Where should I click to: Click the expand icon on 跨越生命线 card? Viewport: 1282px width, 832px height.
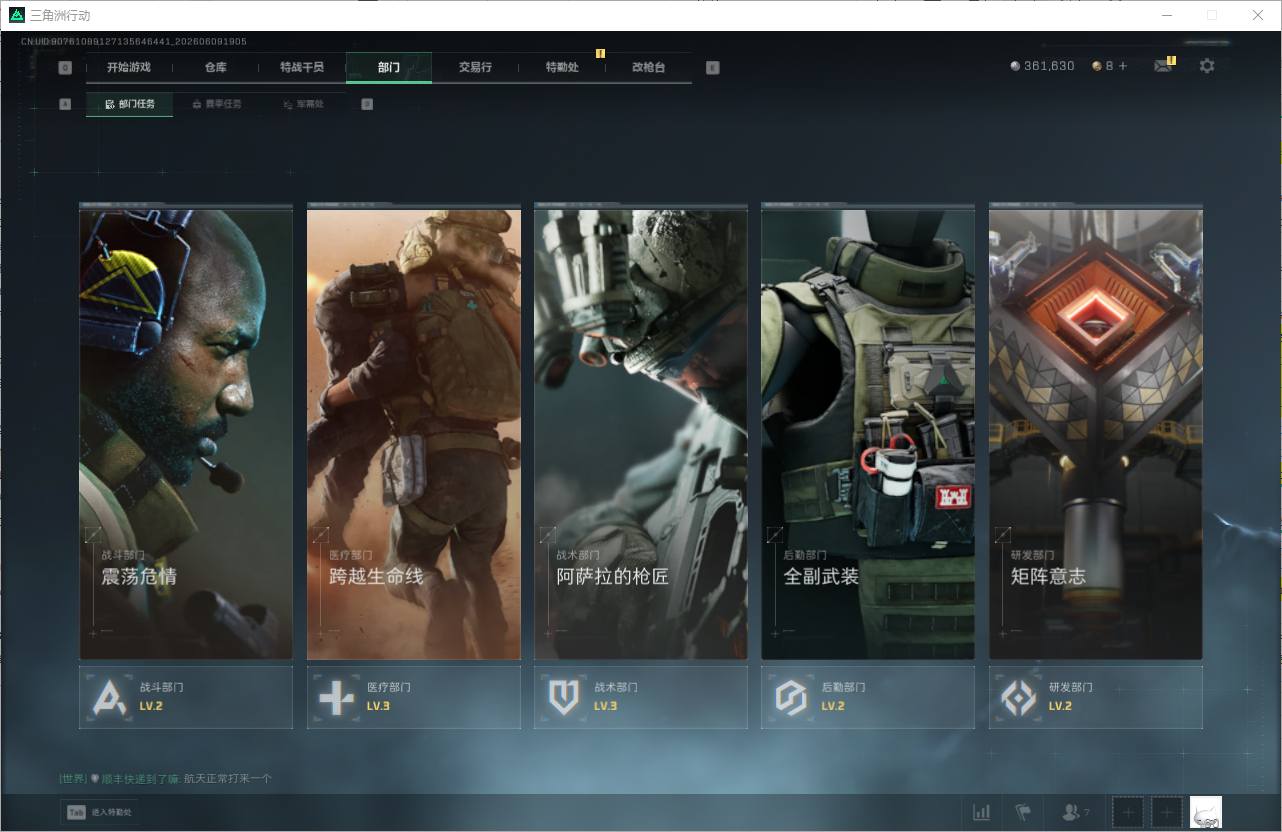click(321, 535)
